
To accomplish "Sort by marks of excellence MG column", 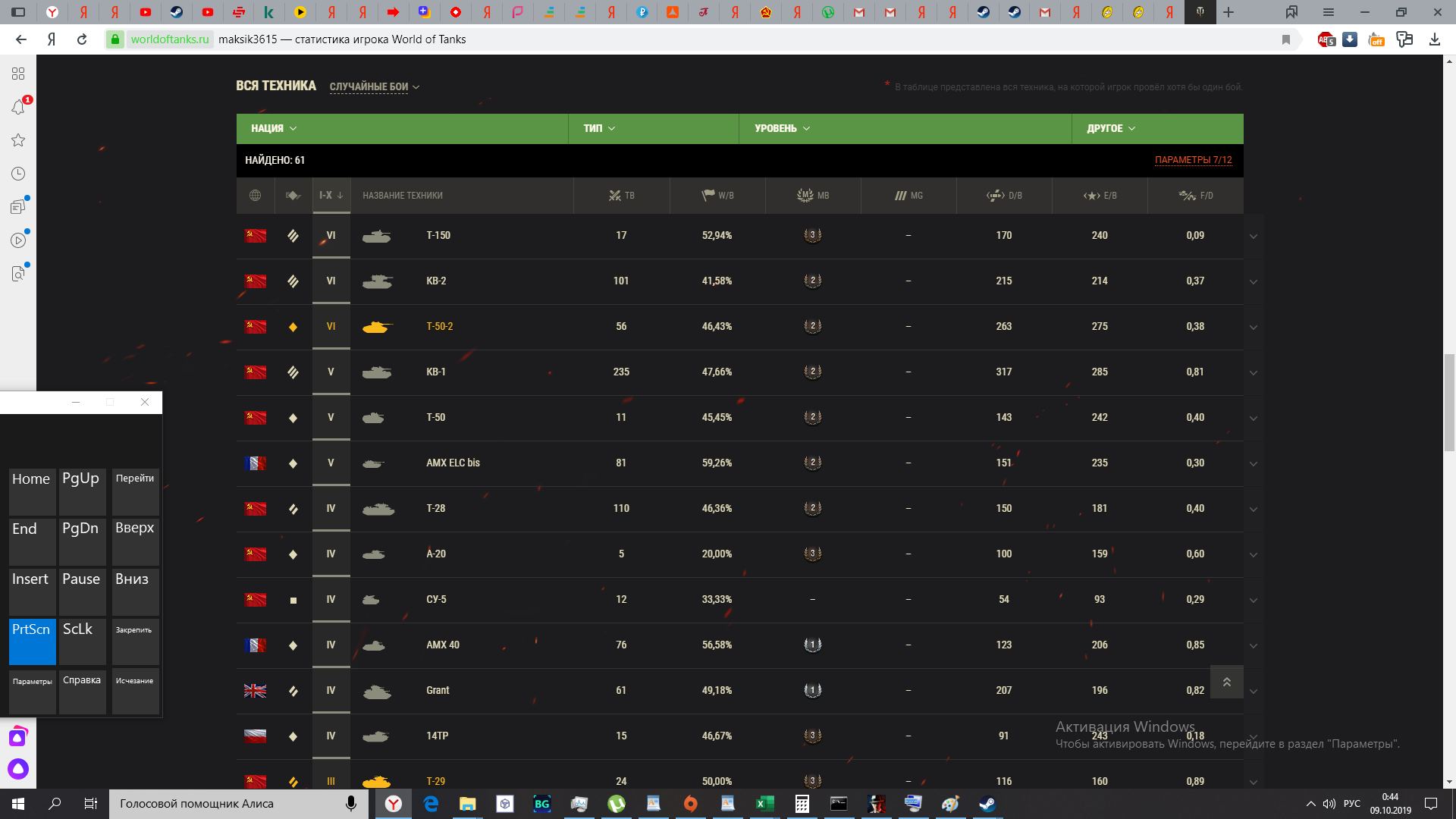I will pyautogui.click(x=908, y=196).
